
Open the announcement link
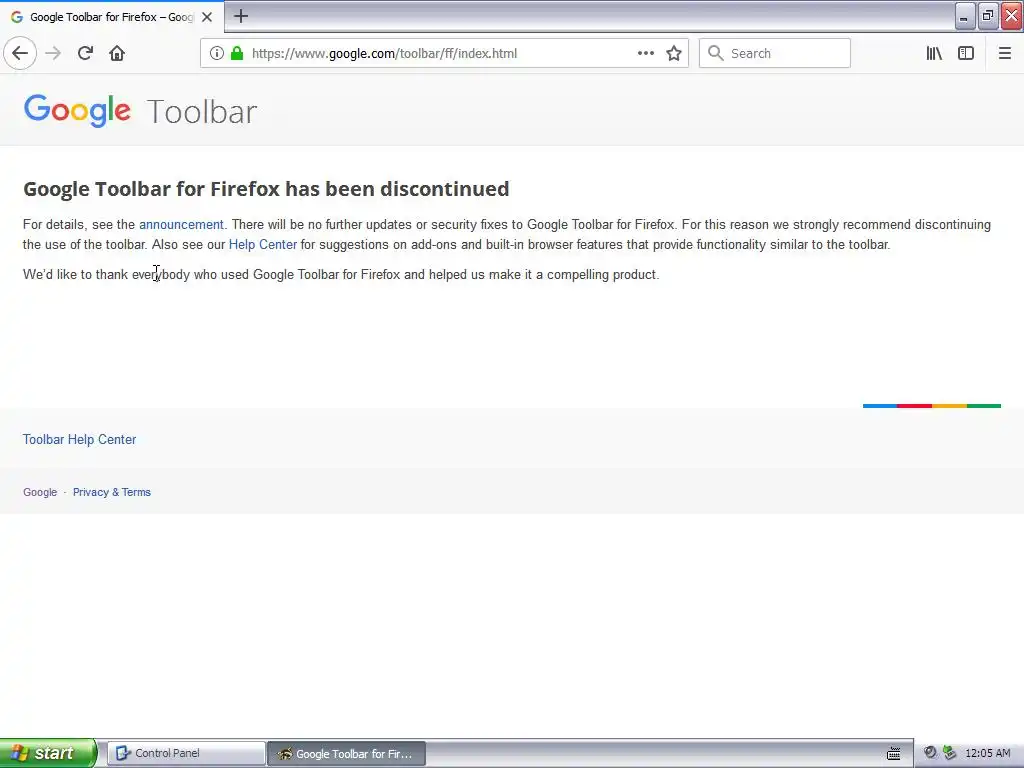point(181,225)
